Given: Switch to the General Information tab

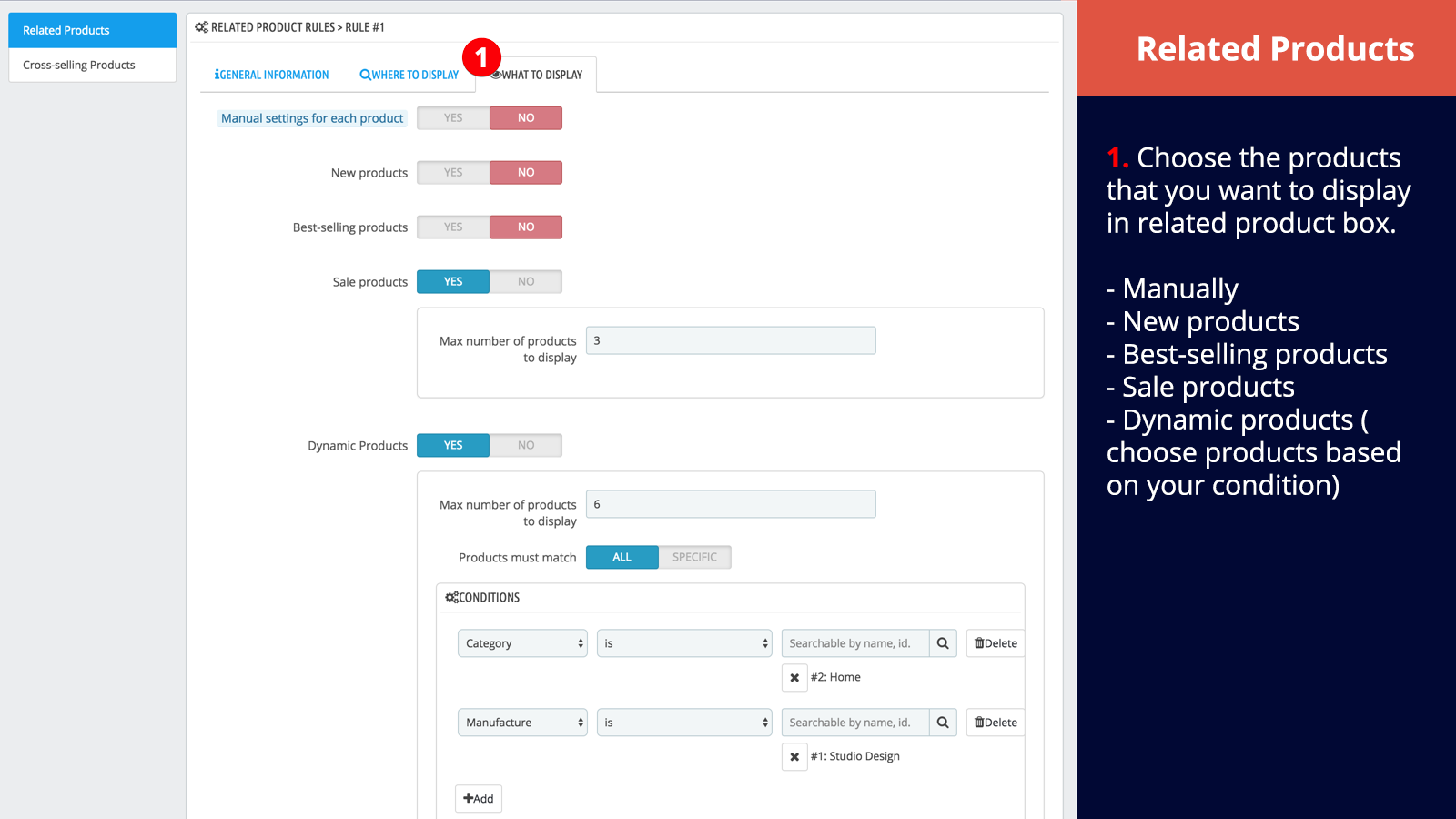Looking at the screenshot, I should coord(271,75).
